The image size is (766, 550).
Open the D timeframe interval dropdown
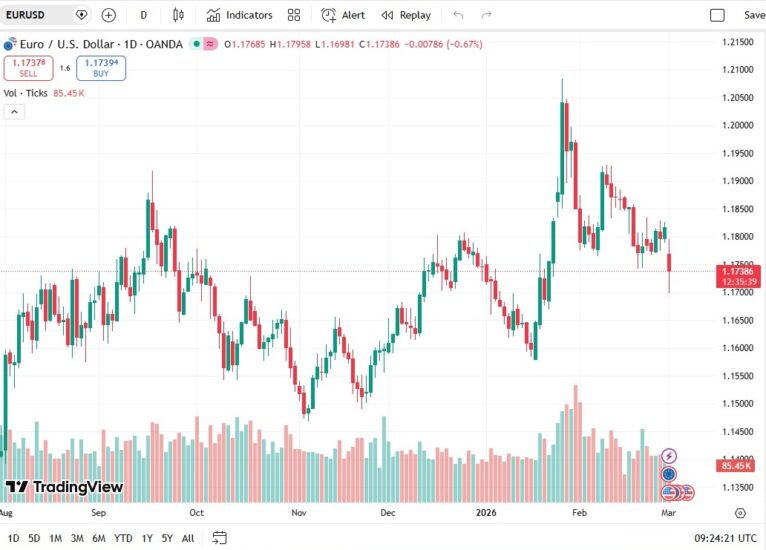(x=143, y=15)
